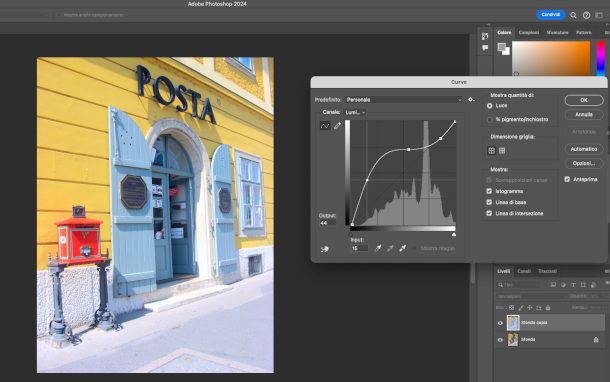610x382 pixels.
Task: Confirm curves with the OK button
Action: click(x=584, y=100)
